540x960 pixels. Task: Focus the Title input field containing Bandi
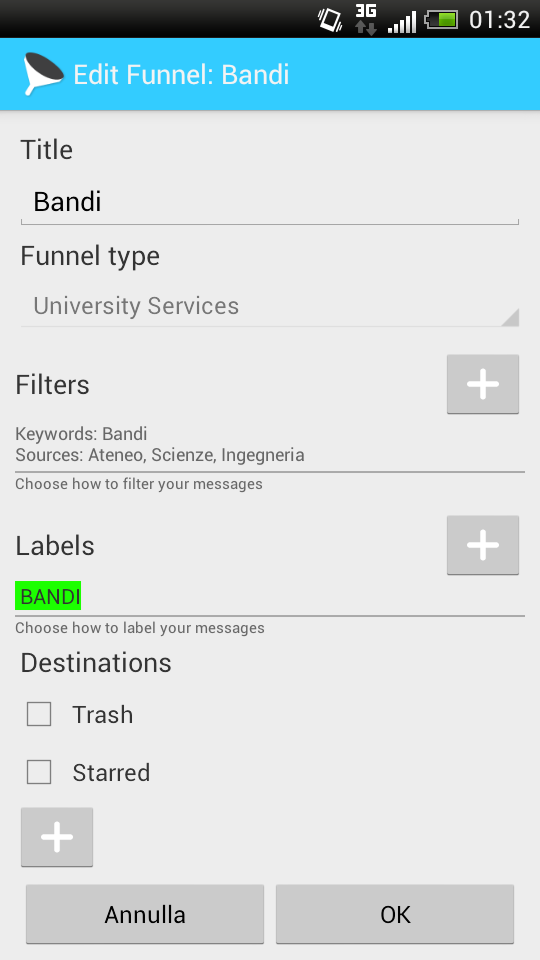coord(270,202)
